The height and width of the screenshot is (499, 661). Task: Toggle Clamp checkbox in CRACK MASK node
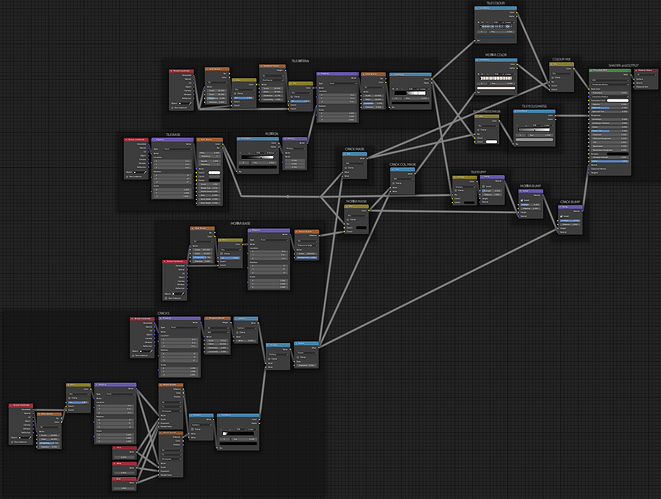click(346, 168)
